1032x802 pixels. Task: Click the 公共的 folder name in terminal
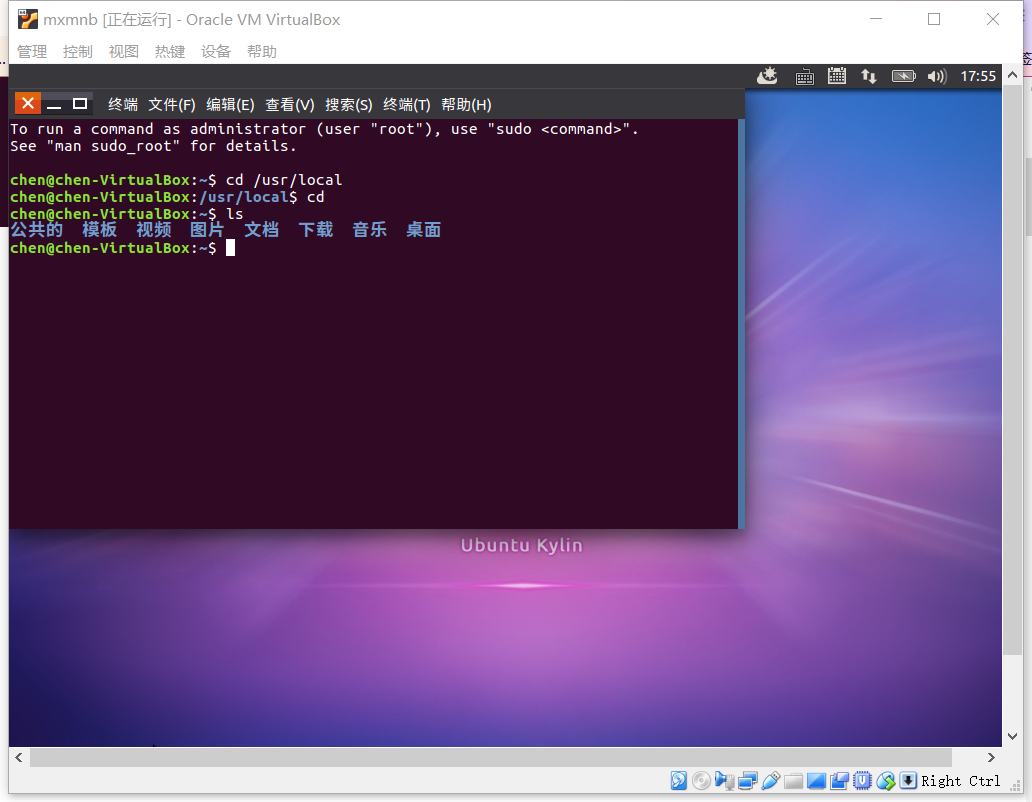36,230
